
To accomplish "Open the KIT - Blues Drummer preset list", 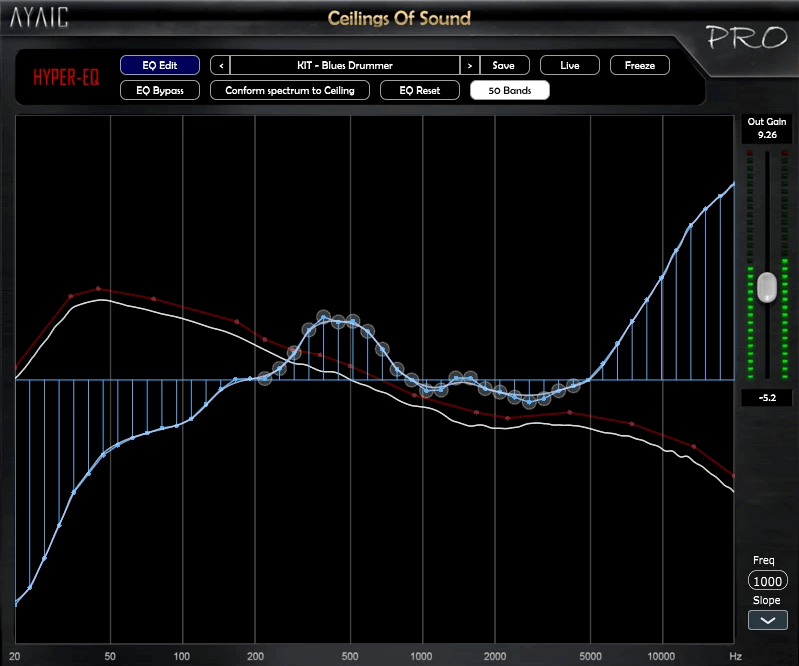I will [x=345, y=65].
